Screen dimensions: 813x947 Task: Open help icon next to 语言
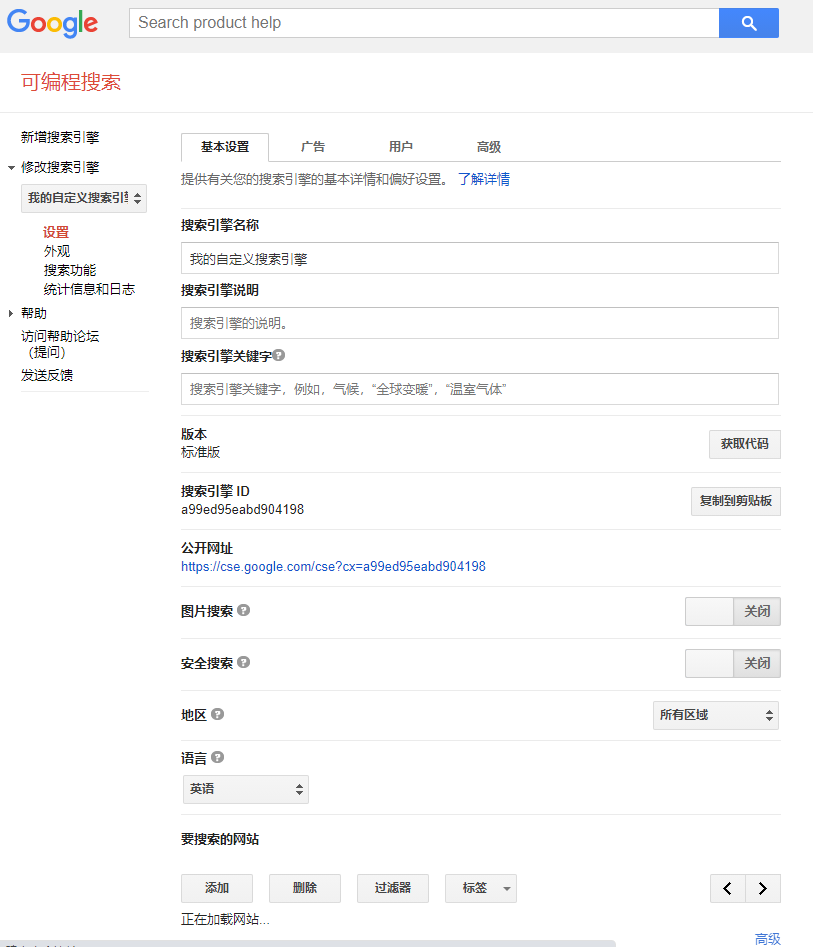click(x=217, y=757)
